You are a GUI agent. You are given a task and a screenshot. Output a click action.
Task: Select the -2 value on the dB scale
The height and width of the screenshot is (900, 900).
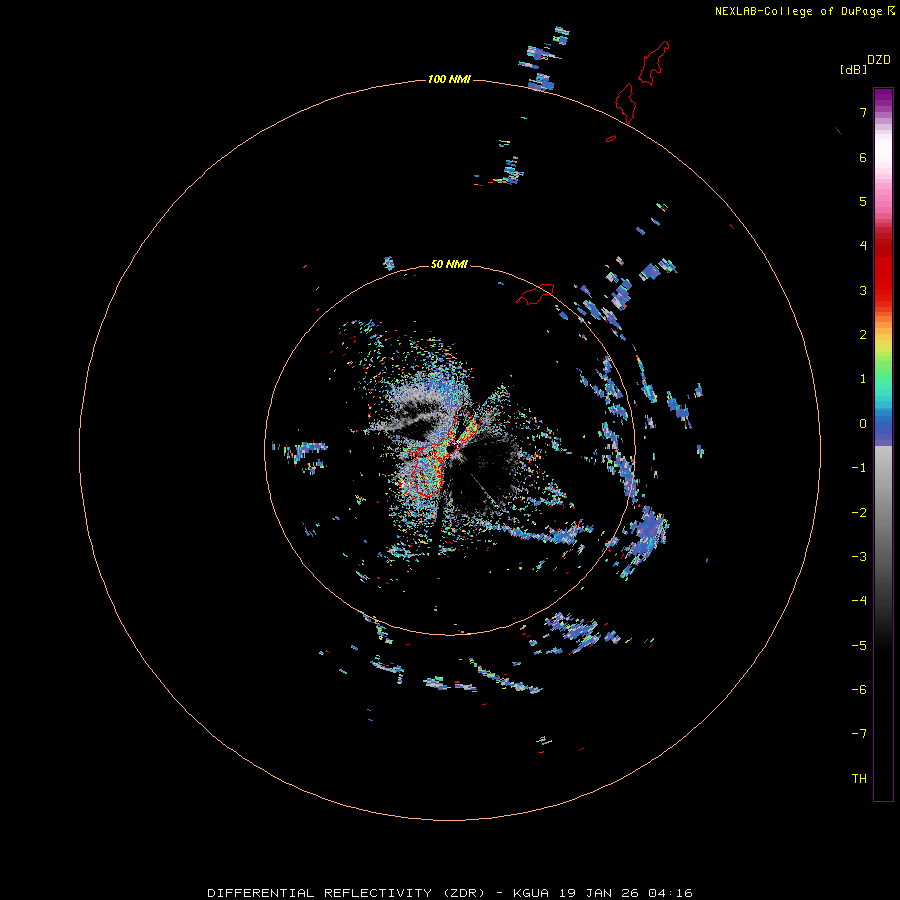859,513
